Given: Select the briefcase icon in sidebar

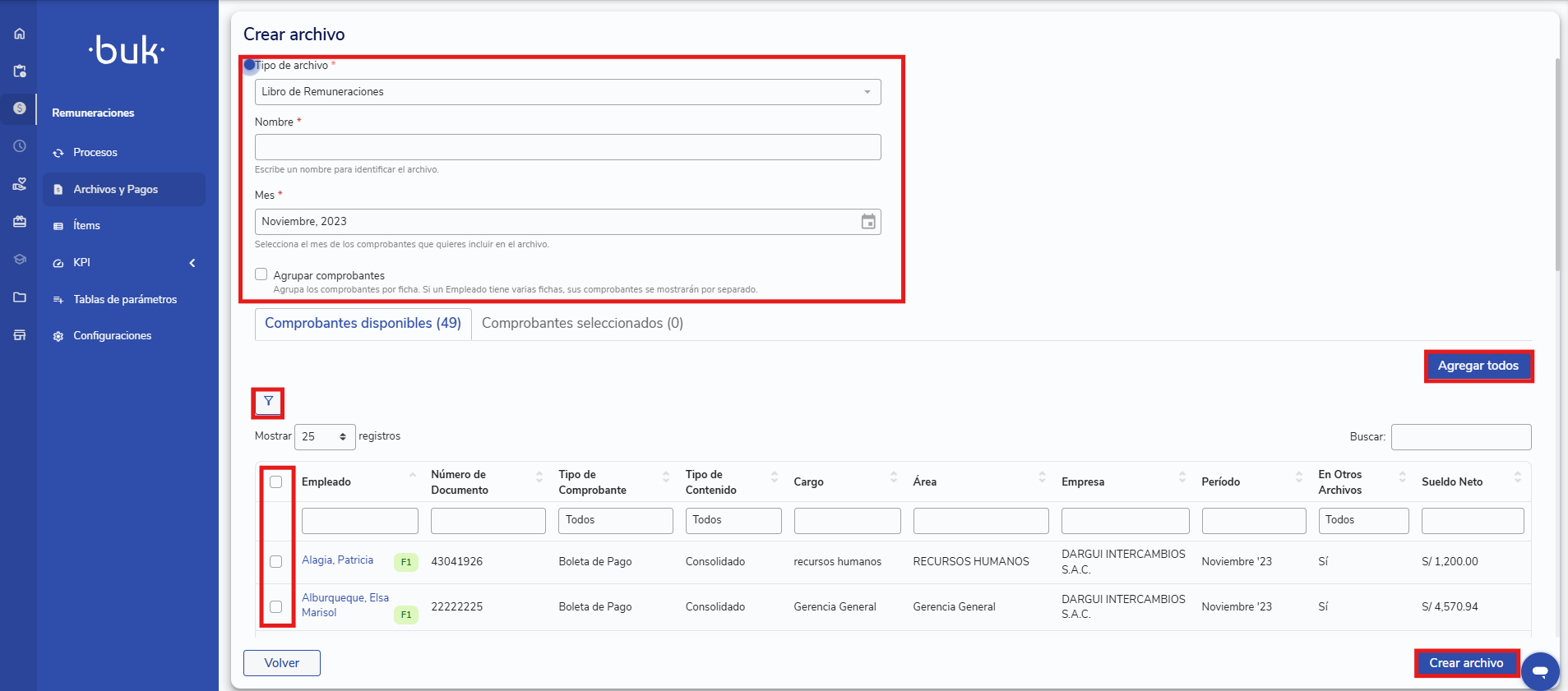Looking at the screenshot, I should (x=20, y=222).
